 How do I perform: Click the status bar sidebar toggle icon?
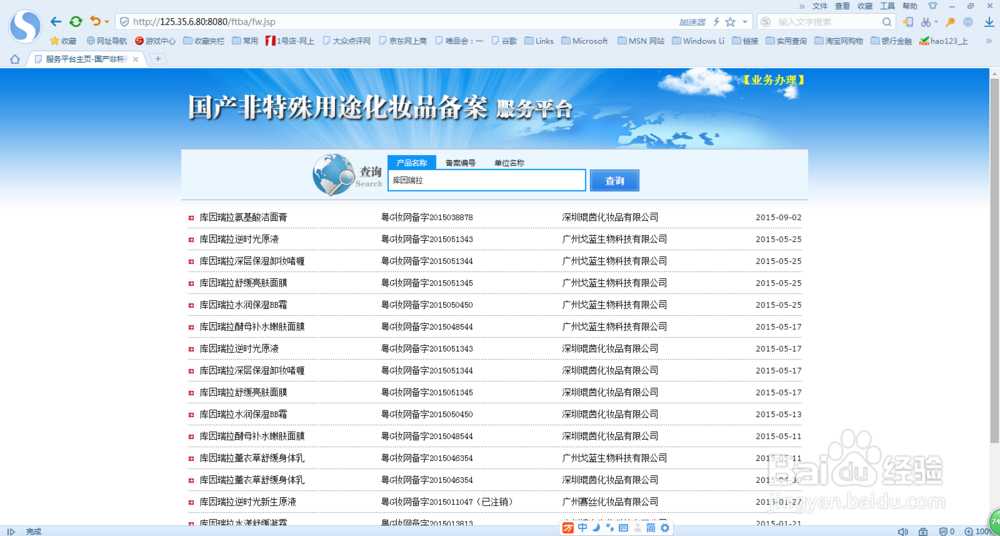coord(11,531)
